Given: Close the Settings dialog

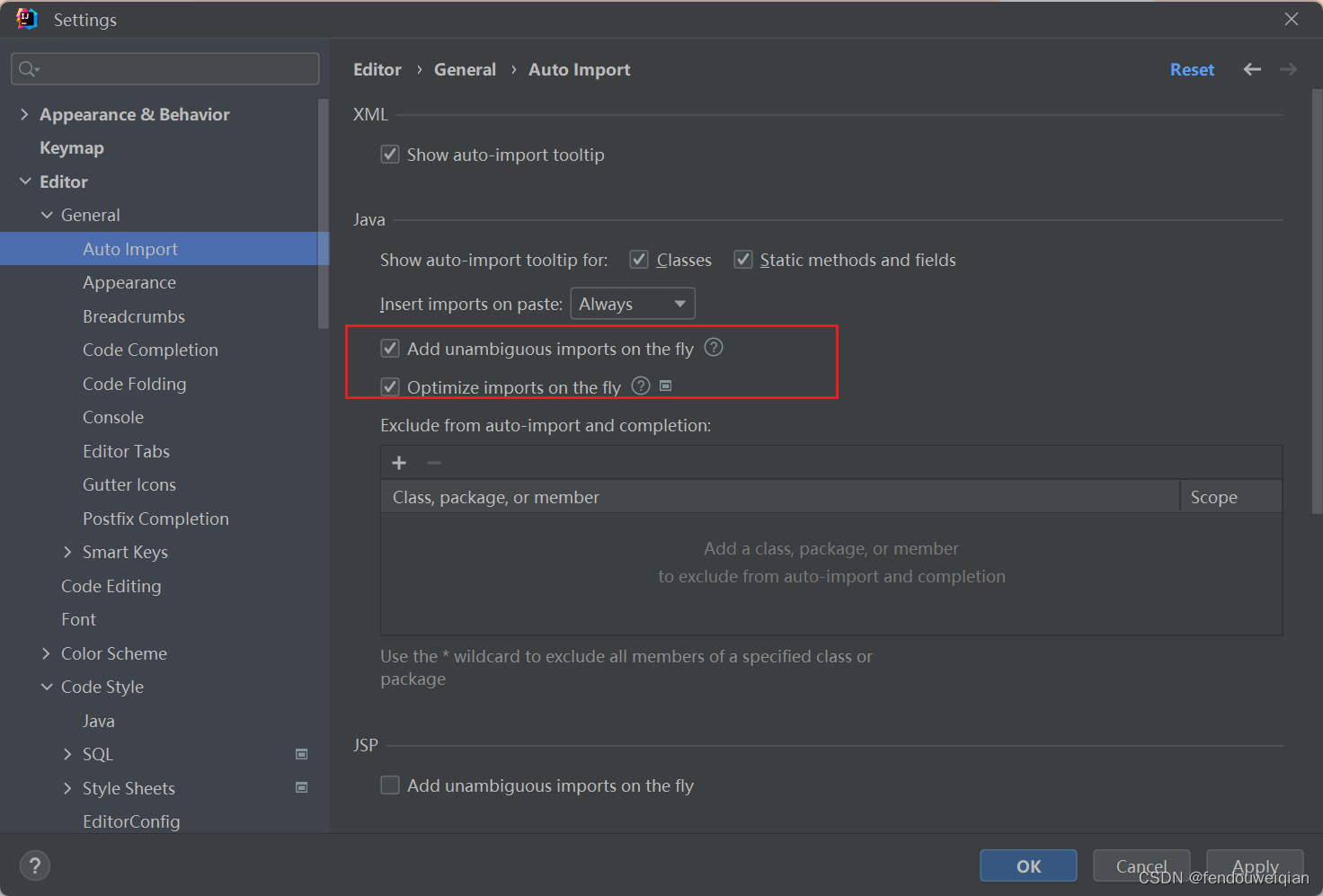Looking at the screenshot, I should click(1292, 19).
